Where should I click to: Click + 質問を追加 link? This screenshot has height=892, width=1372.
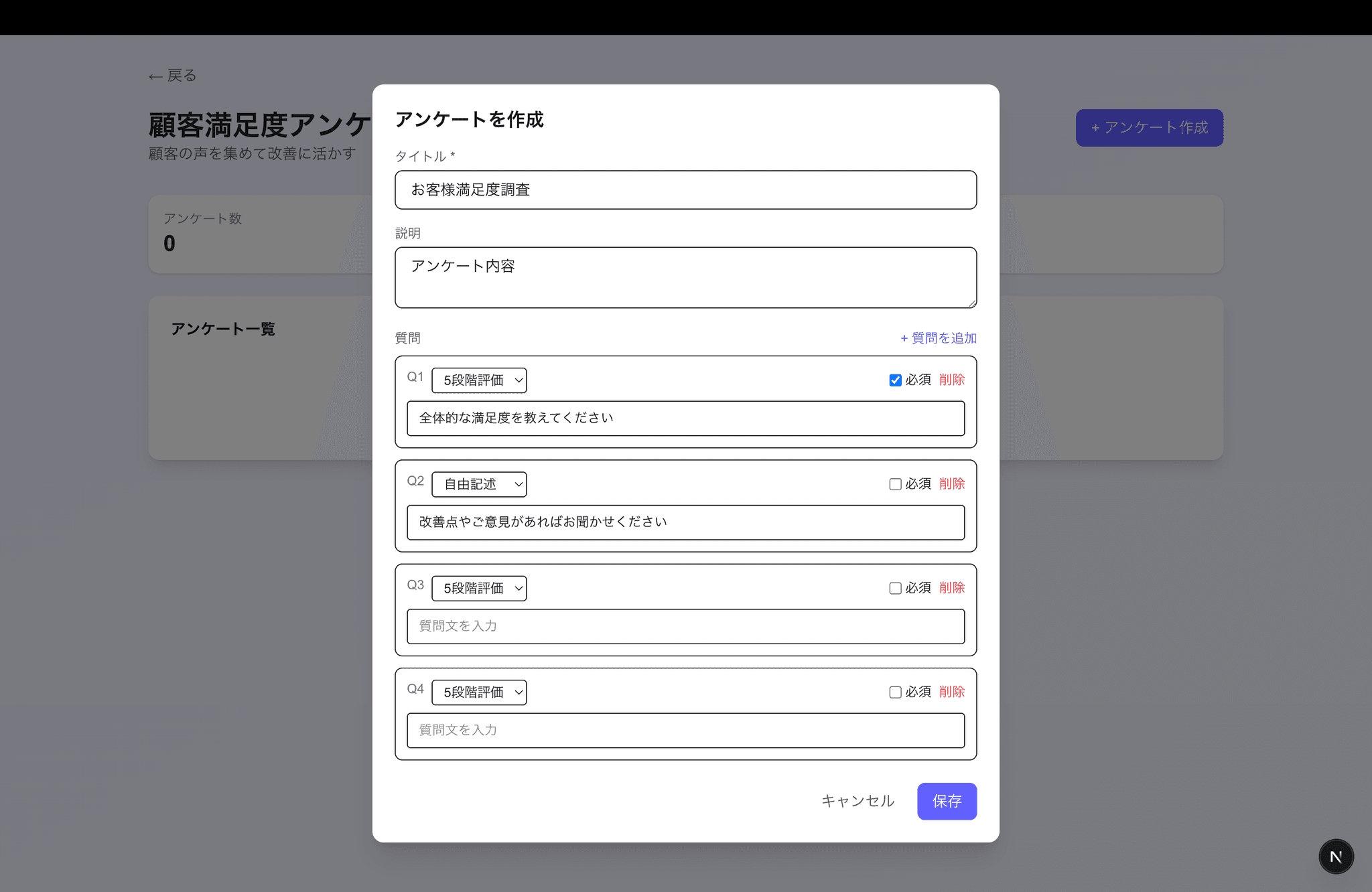[938, 338]
